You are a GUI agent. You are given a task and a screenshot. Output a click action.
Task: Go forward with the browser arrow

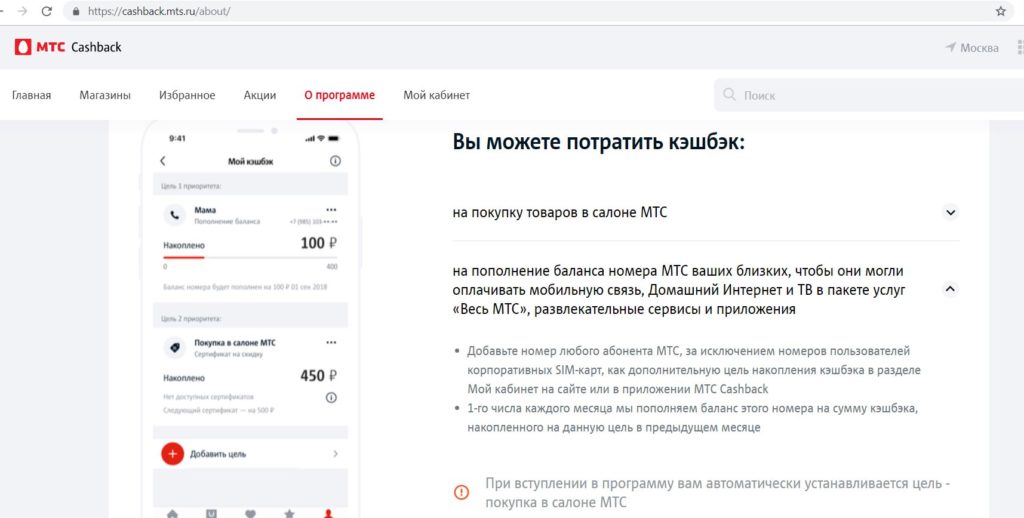(22, 11)
